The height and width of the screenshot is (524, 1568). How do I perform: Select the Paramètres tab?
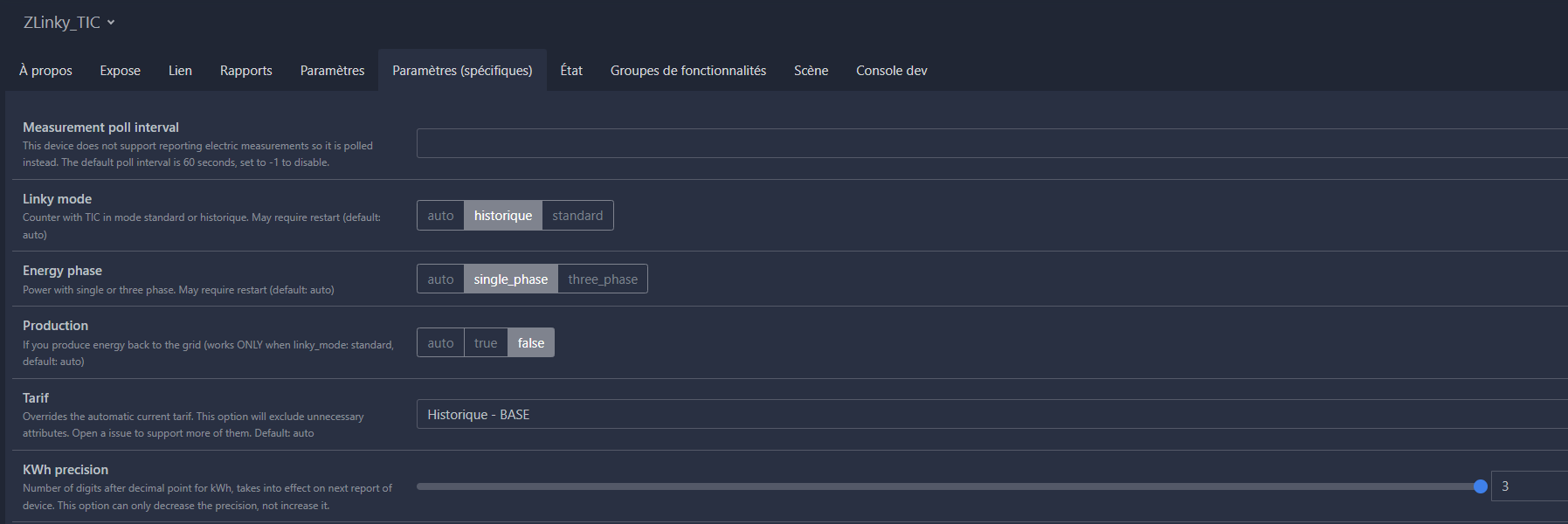pyautogui.click(x=333, y=71)
